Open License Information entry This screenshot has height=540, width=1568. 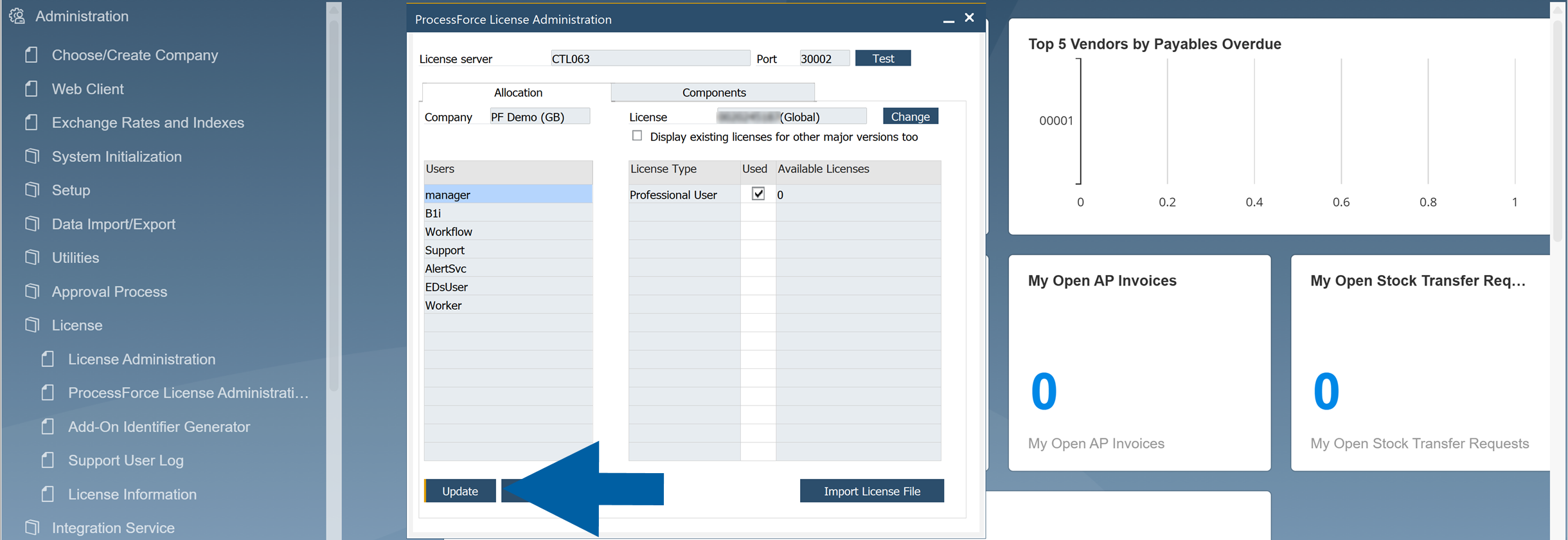pyautogui.click(x=132, y=494)
